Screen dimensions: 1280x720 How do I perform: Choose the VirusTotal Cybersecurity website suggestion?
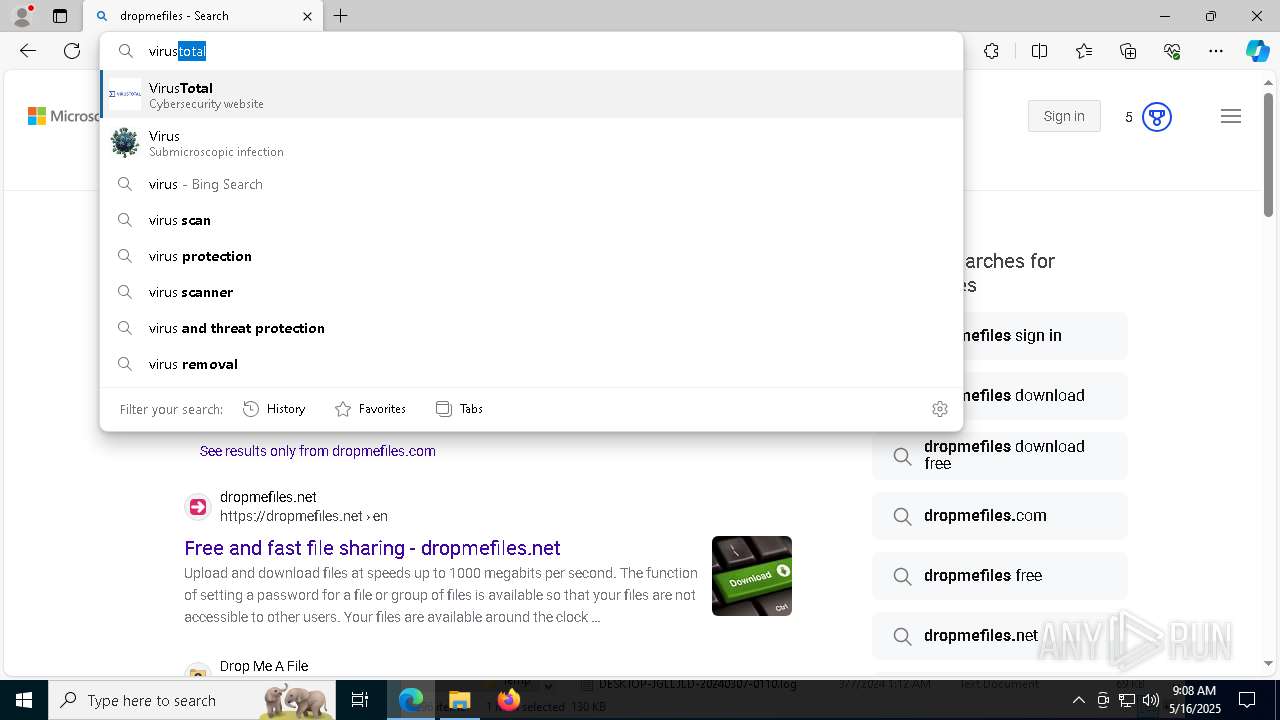531,94
